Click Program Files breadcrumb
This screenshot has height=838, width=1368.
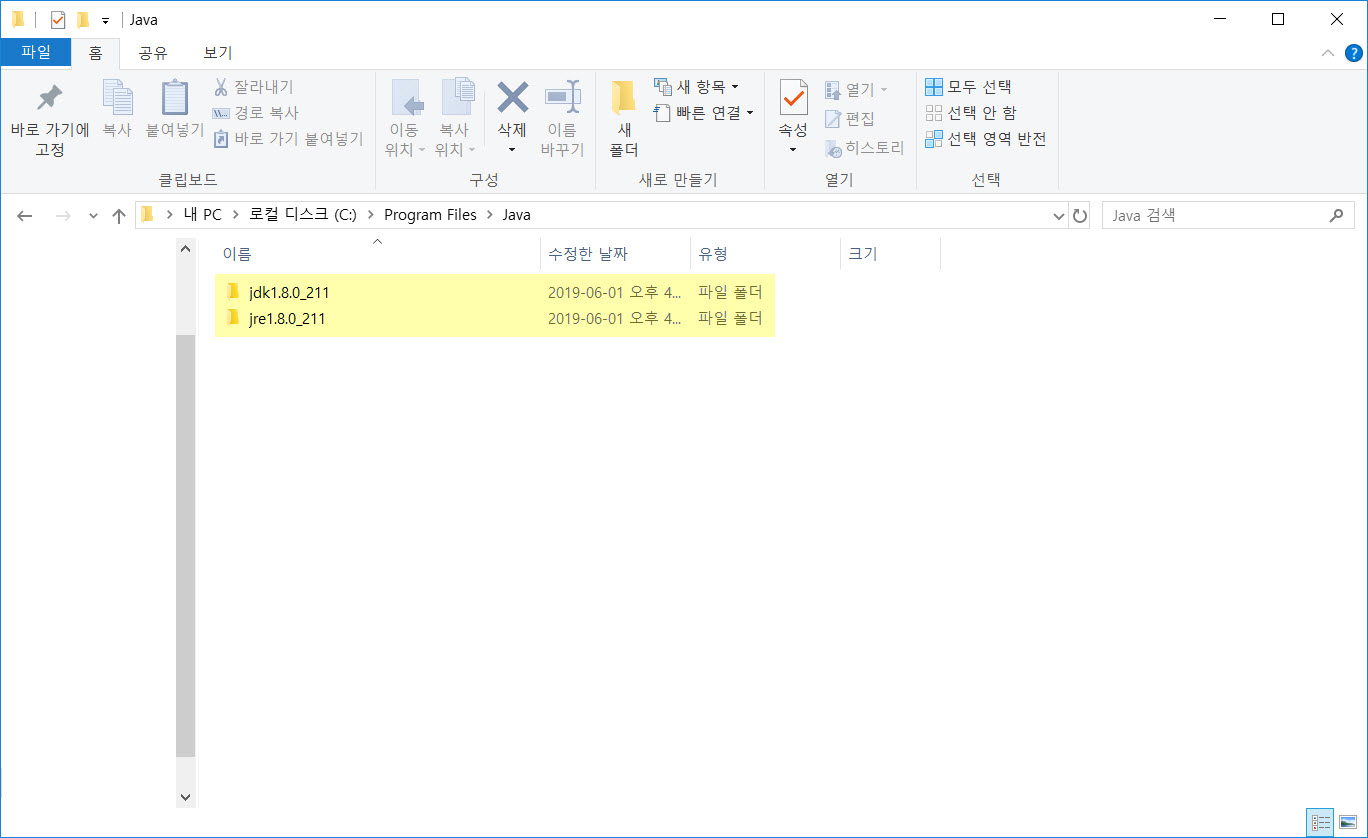(x=430, y=215)
